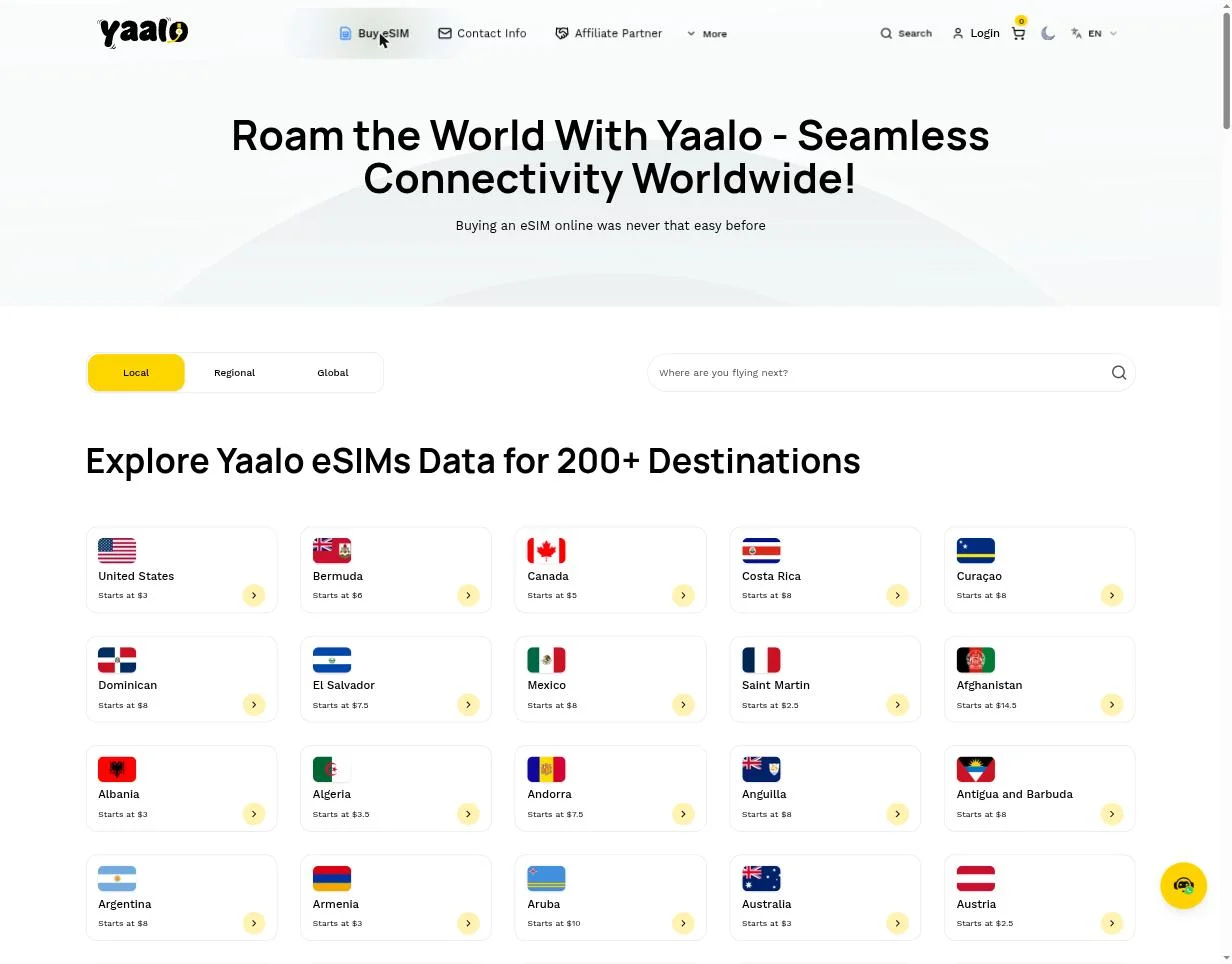Open United States arrow button

tap(254, 595)
